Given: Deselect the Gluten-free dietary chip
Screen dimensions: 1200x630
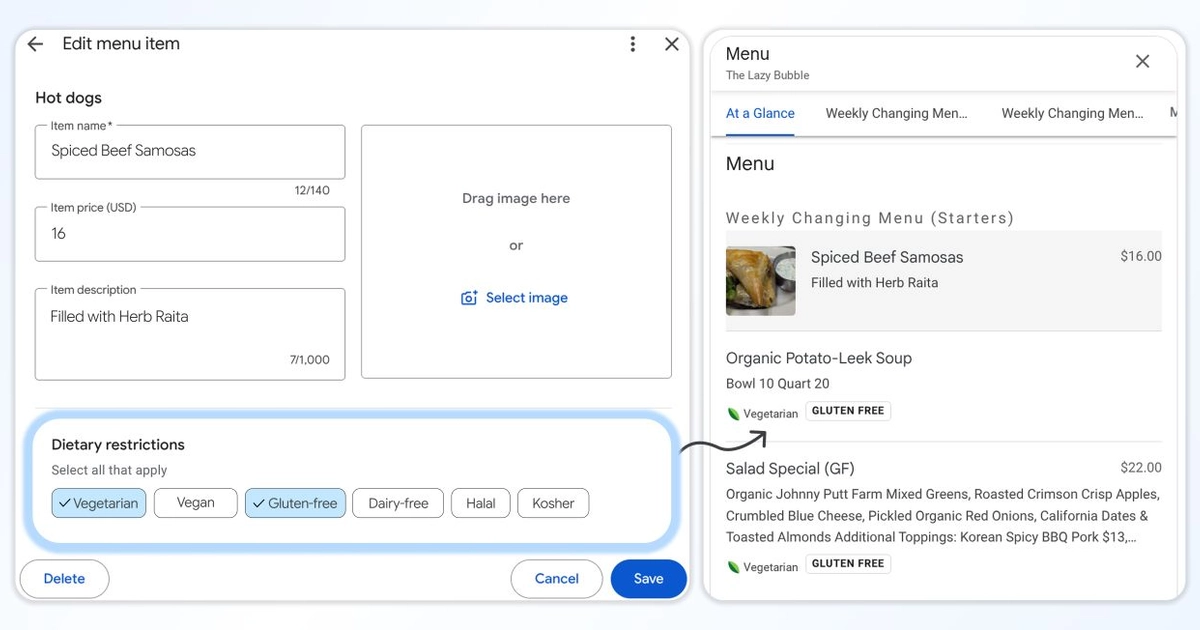Looking at the screenshot, I should [x=295, y=503].
